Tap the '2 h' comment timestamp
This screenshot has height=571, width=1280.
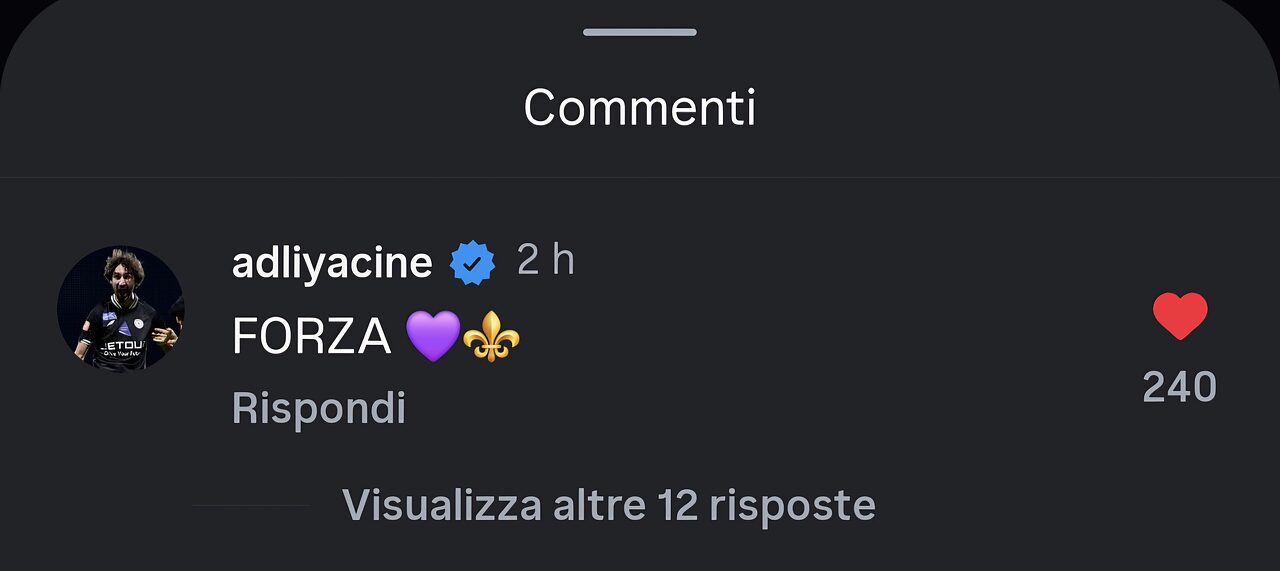(x=545, y=261)
